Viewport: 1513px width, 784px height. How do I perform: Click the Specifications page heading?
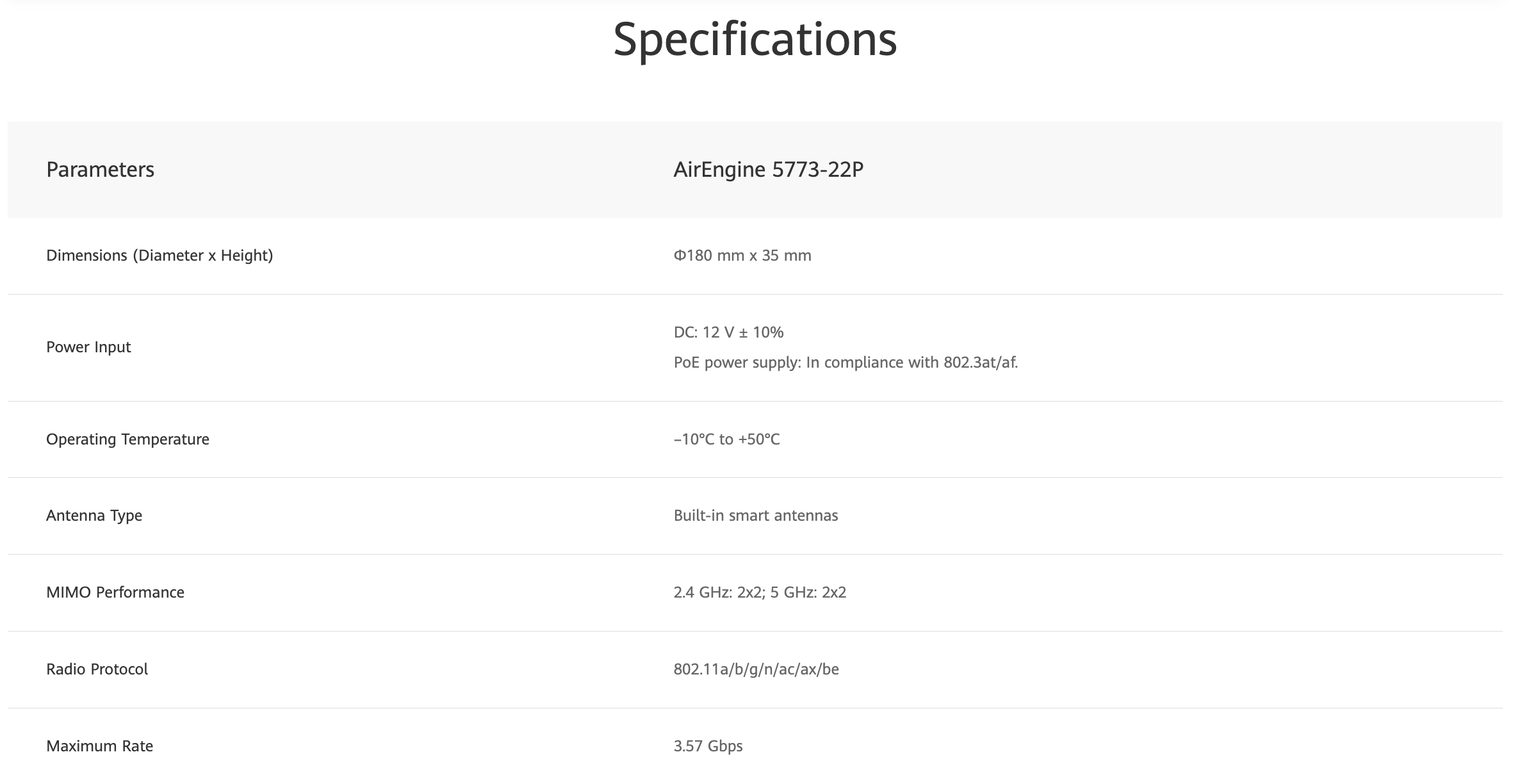pyautogui.click(x=755, y=40)
